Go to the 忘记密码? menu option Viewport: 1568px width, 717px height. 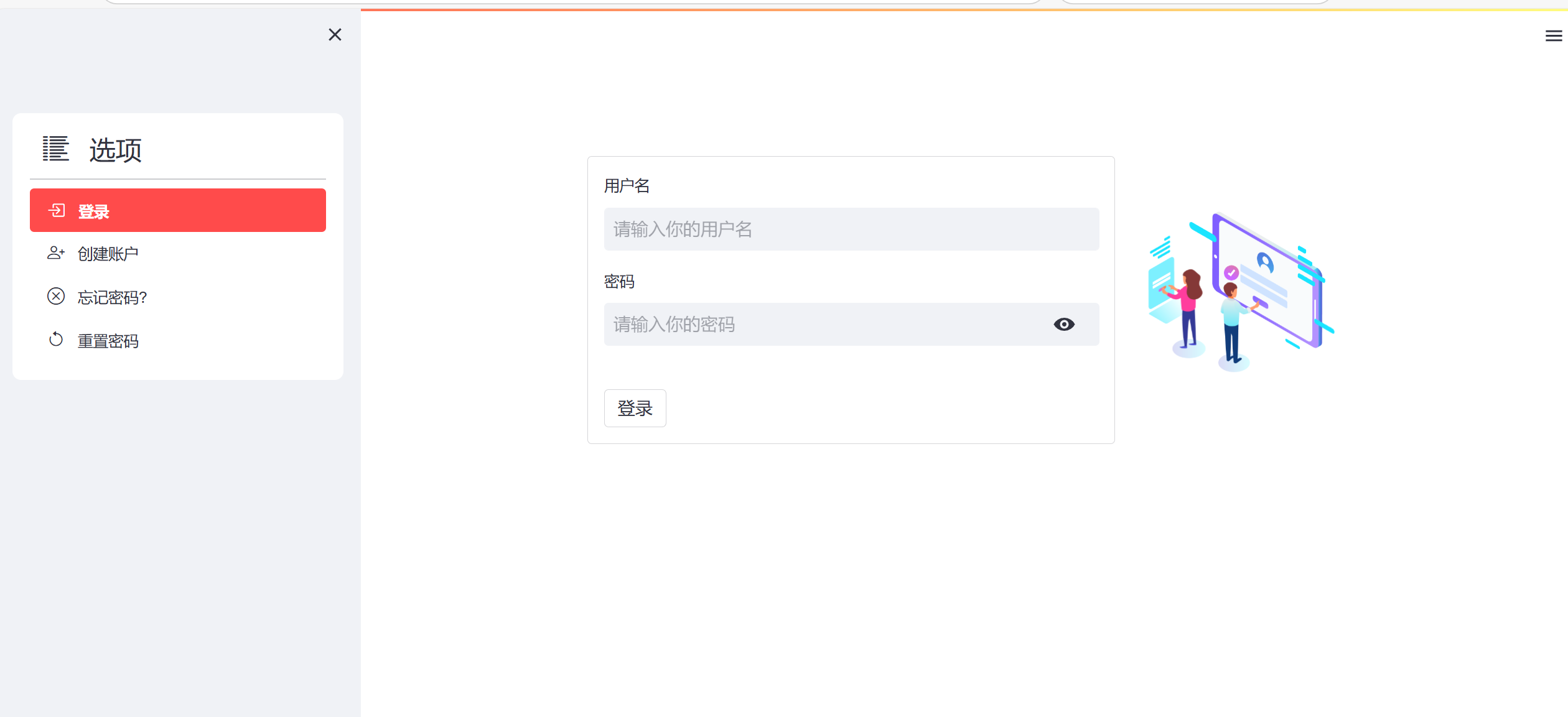click(112, 297)
